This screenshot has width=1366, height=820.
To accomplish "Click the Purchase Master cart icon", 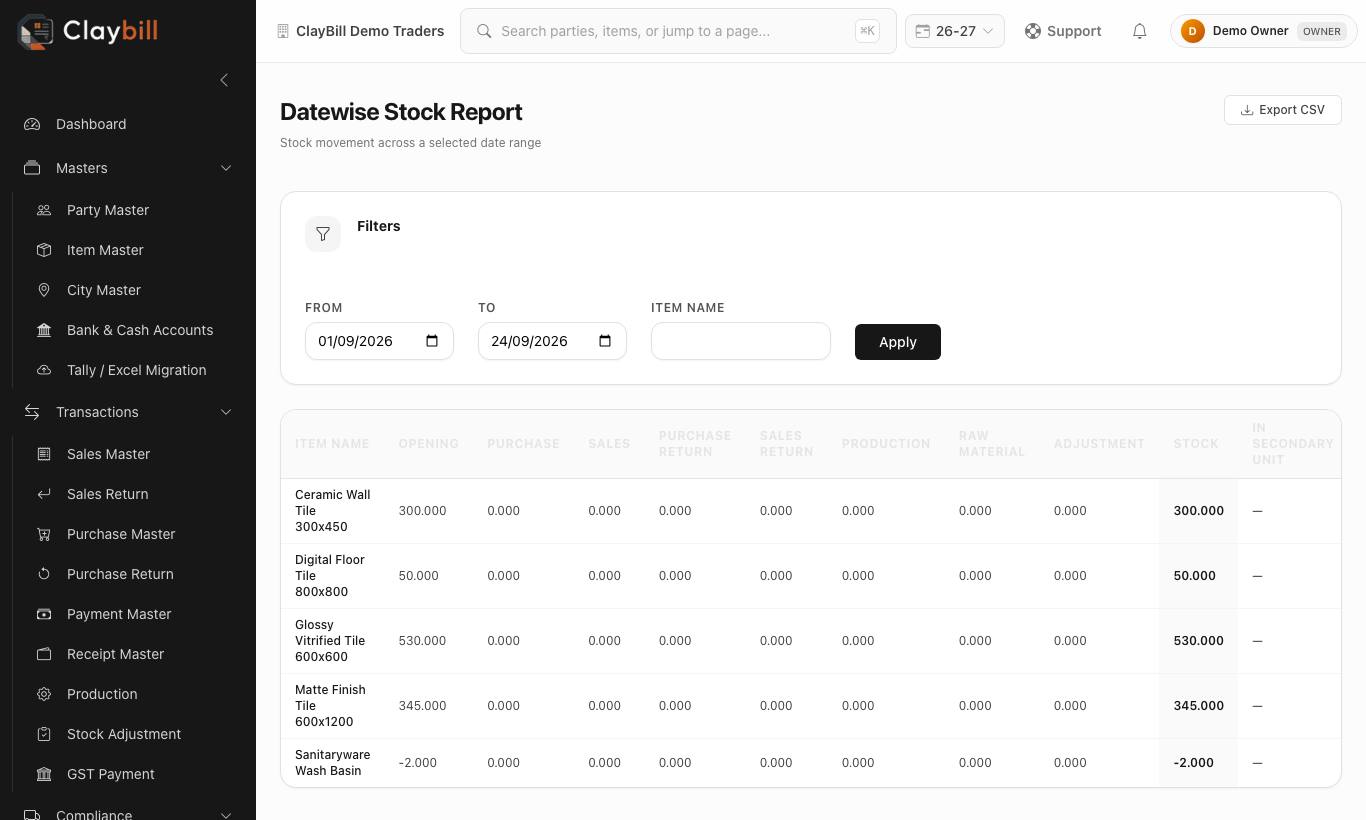I will (x=44, y=534).
